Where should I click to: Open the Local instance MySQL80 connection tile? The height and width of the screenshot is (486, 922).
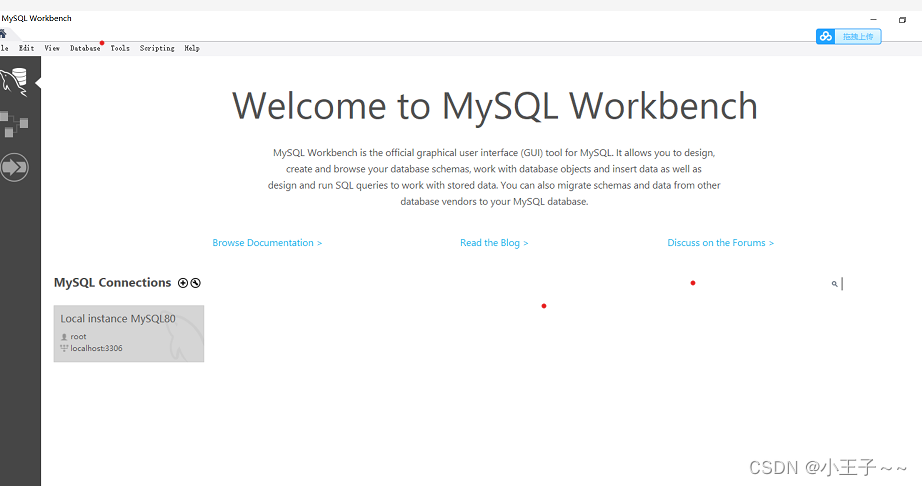[x=129, y=334]
